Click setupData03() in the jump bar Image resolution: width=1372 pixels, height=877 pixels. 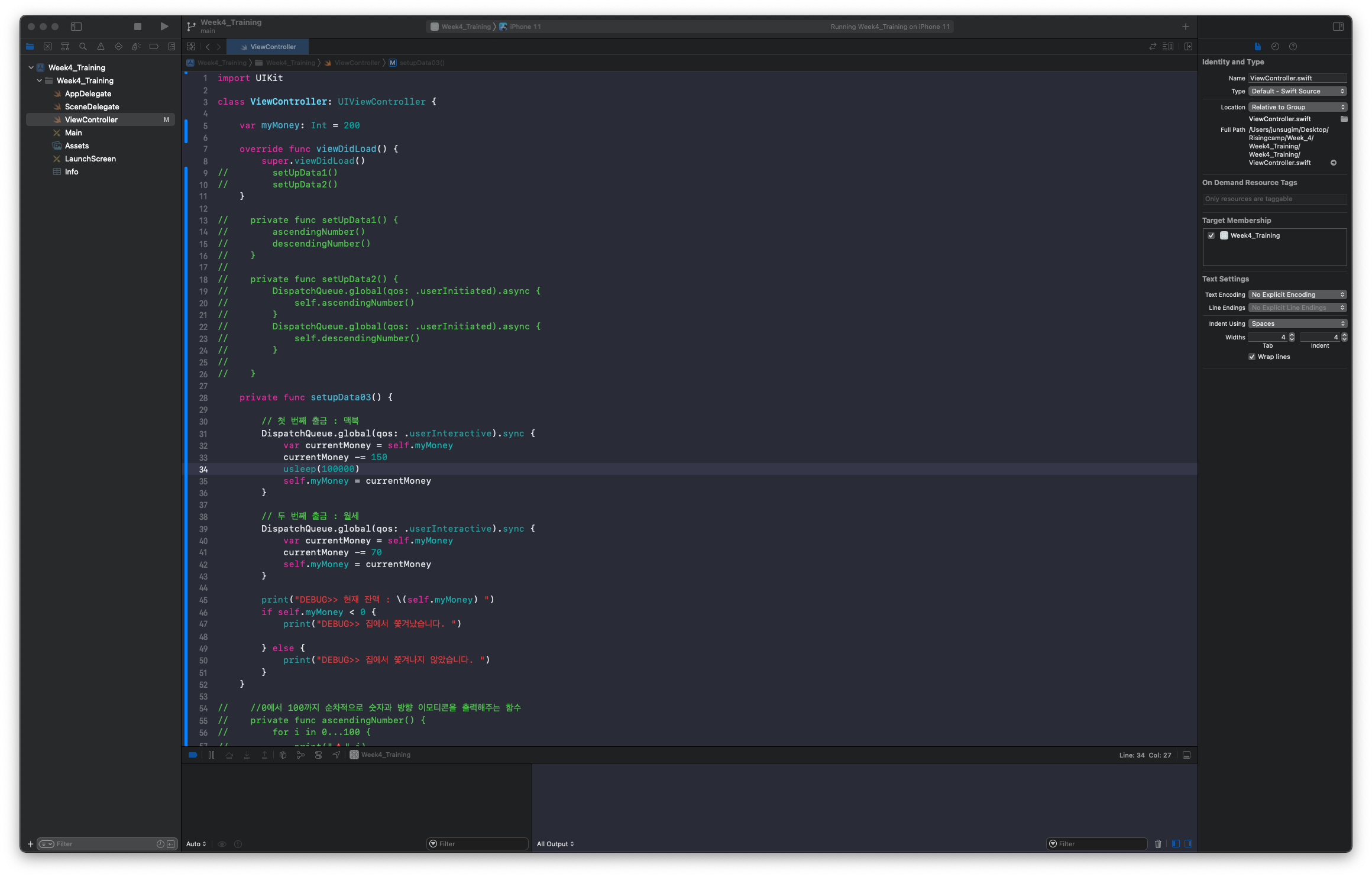[421, 63]
